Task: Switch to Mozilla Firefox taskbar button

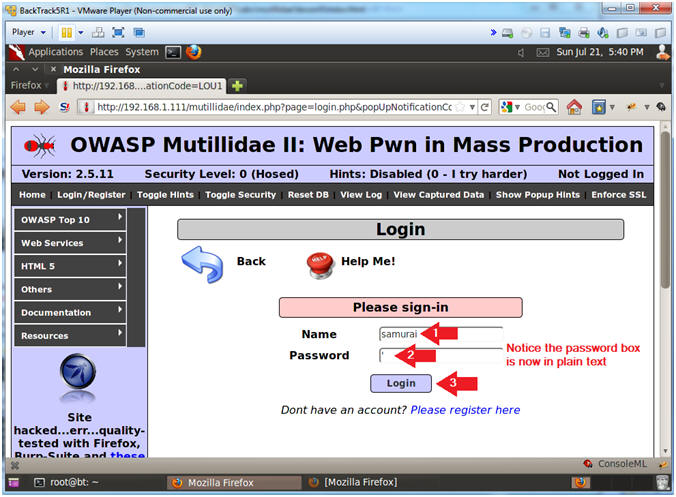Action: pos(234,483)
